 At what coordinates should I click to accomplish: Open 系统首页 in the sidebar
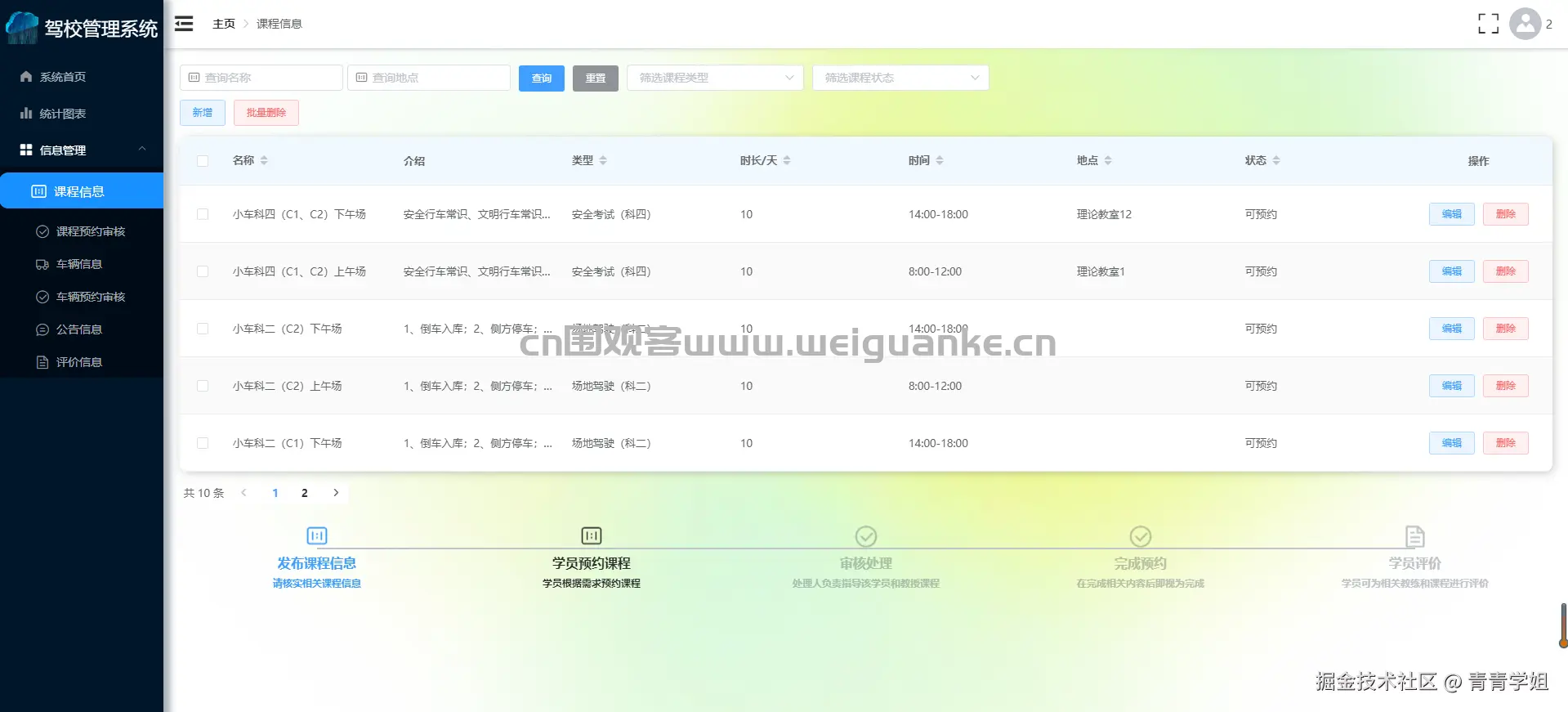(82, 76)
